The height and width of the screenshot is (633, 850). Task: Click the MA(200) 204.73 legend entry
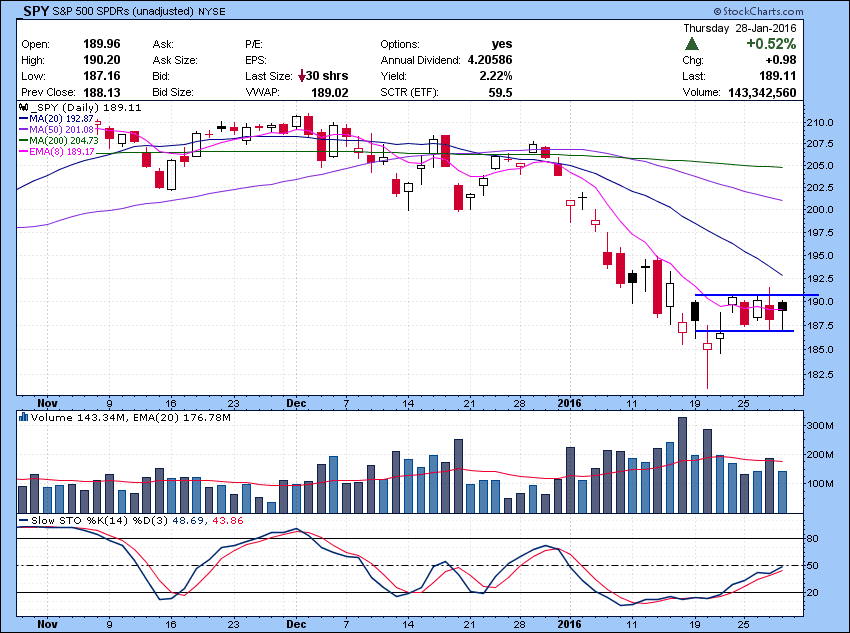pos(59,140)
